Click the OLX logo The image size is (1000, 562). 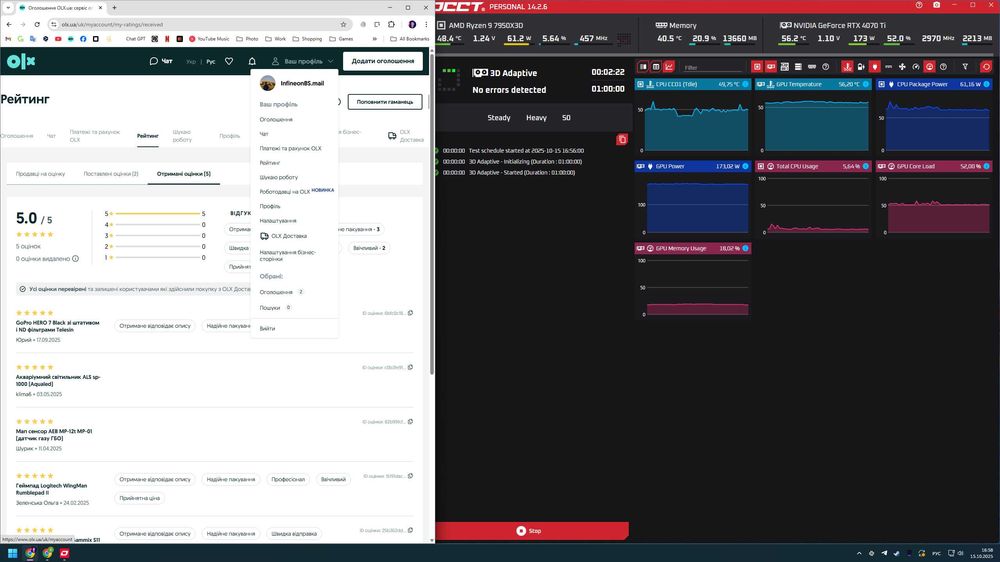pyautogui.click(x=21, y=61)
